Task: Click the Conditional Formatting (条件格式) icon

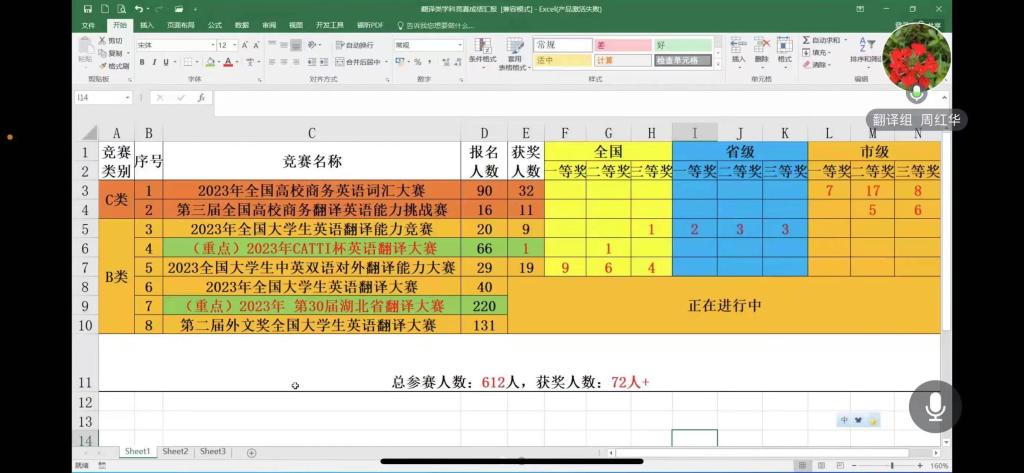Action: [x=482, y=50]
